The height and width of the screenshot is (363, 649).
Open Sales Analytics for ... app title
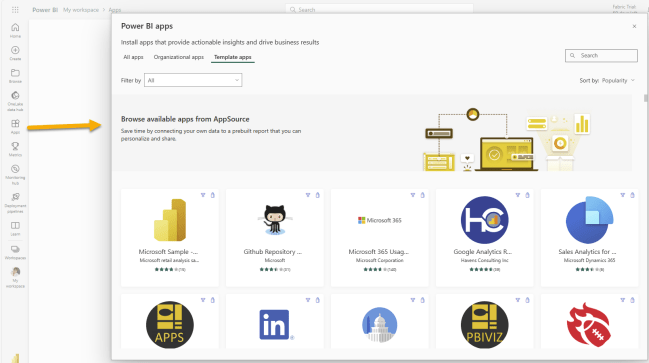click(x=587, y=252)
